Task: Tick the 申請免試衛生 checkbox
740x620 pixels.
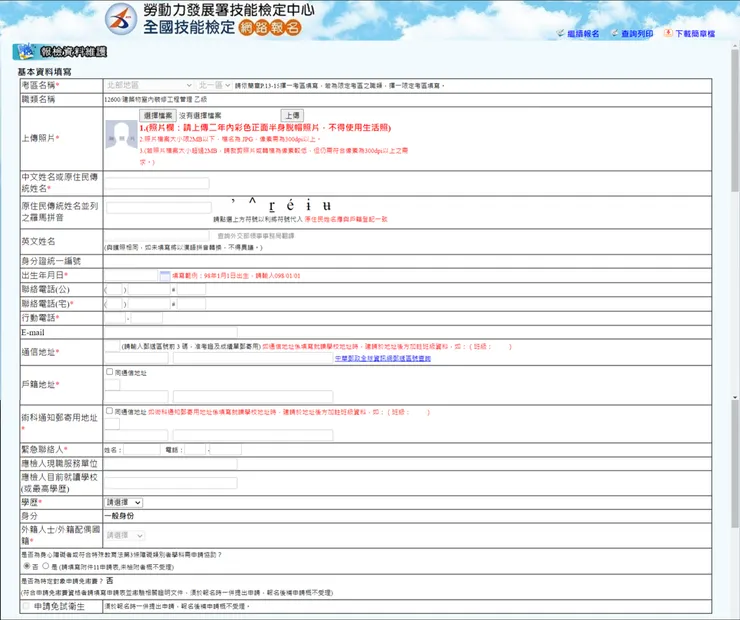Action: point(26,606)
